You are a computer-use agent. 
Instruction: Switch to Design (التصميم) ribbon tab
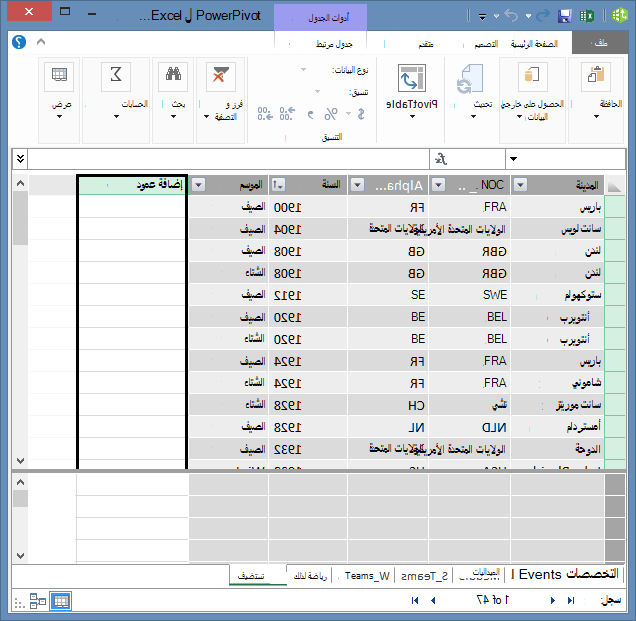tap(486, 44)
